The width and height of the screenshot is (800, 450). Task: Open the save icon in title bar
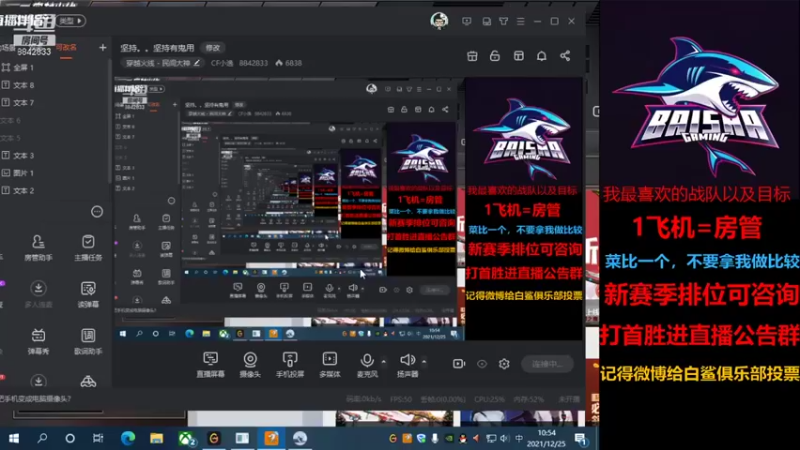[x=486, y=21]
